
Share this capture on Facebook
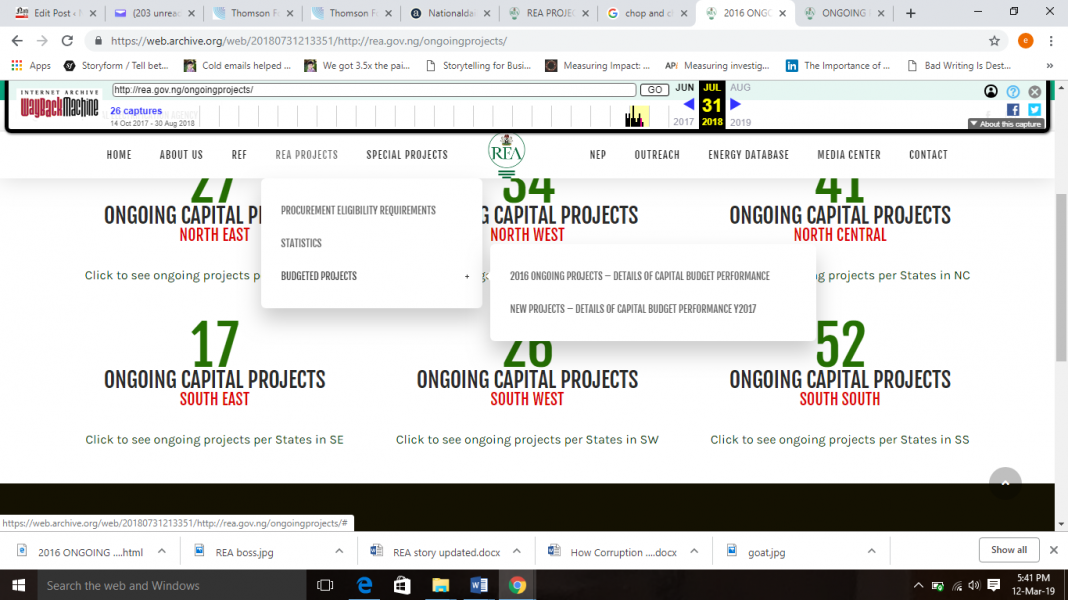coord(1013,109)
